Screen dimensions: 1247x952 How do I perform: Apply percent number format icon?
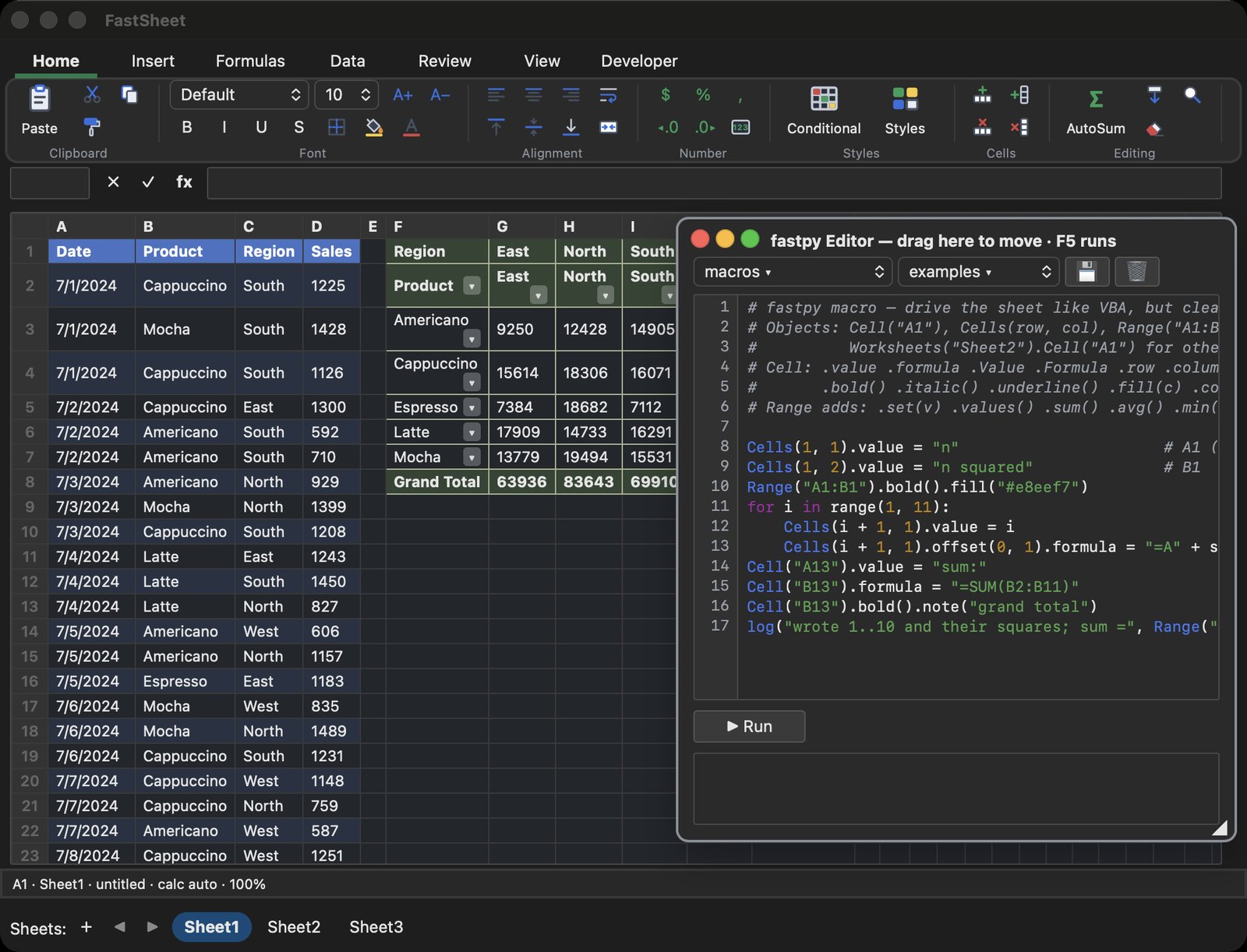pyautogui.click(x=703, y=95)
